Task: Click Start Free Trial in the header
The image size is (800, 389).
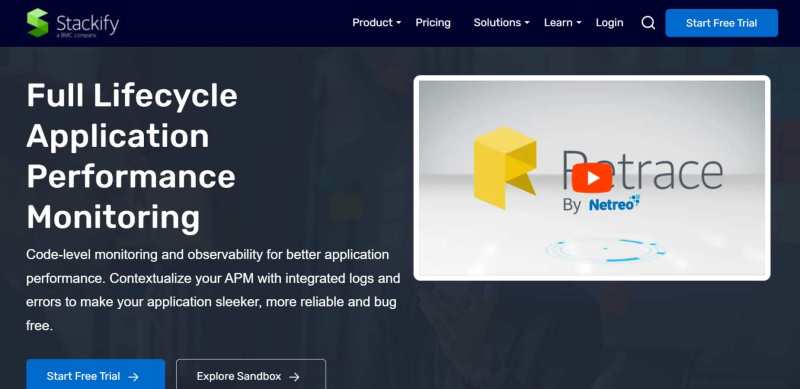Action: pyautogui.click(x=721, y=23)
